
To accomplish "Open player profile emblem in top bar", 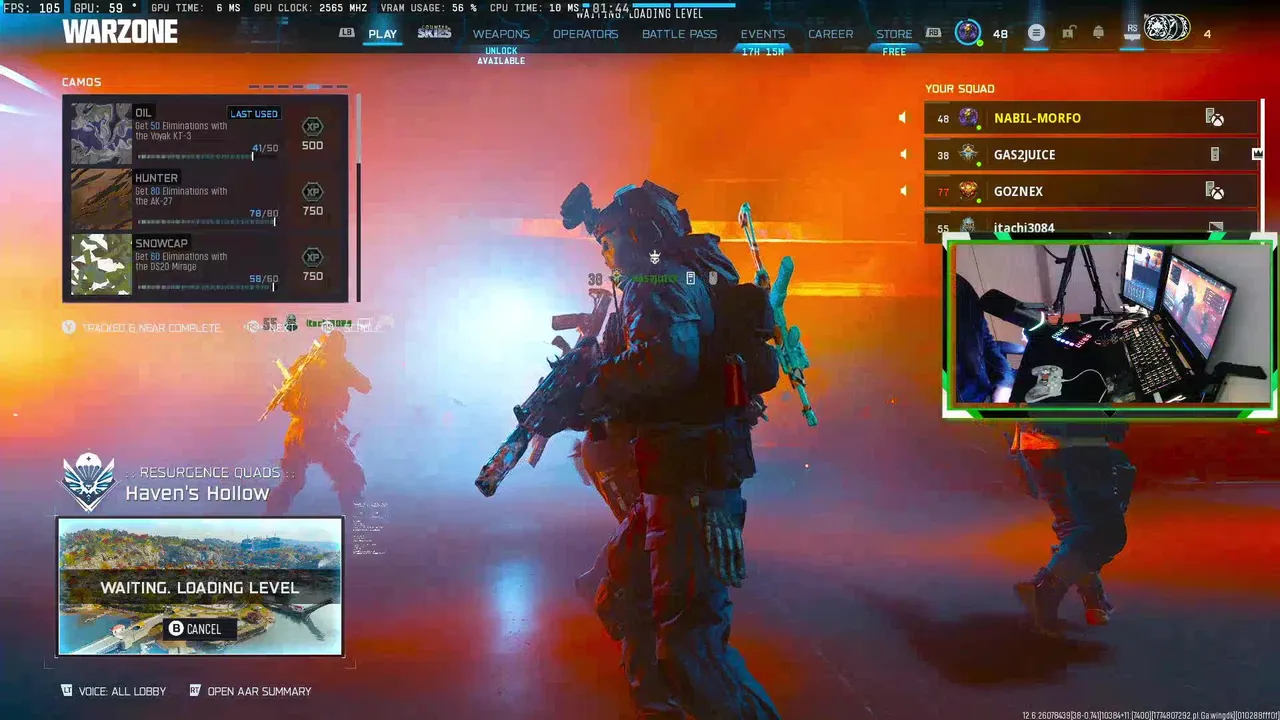I will [x=967, y=33].
